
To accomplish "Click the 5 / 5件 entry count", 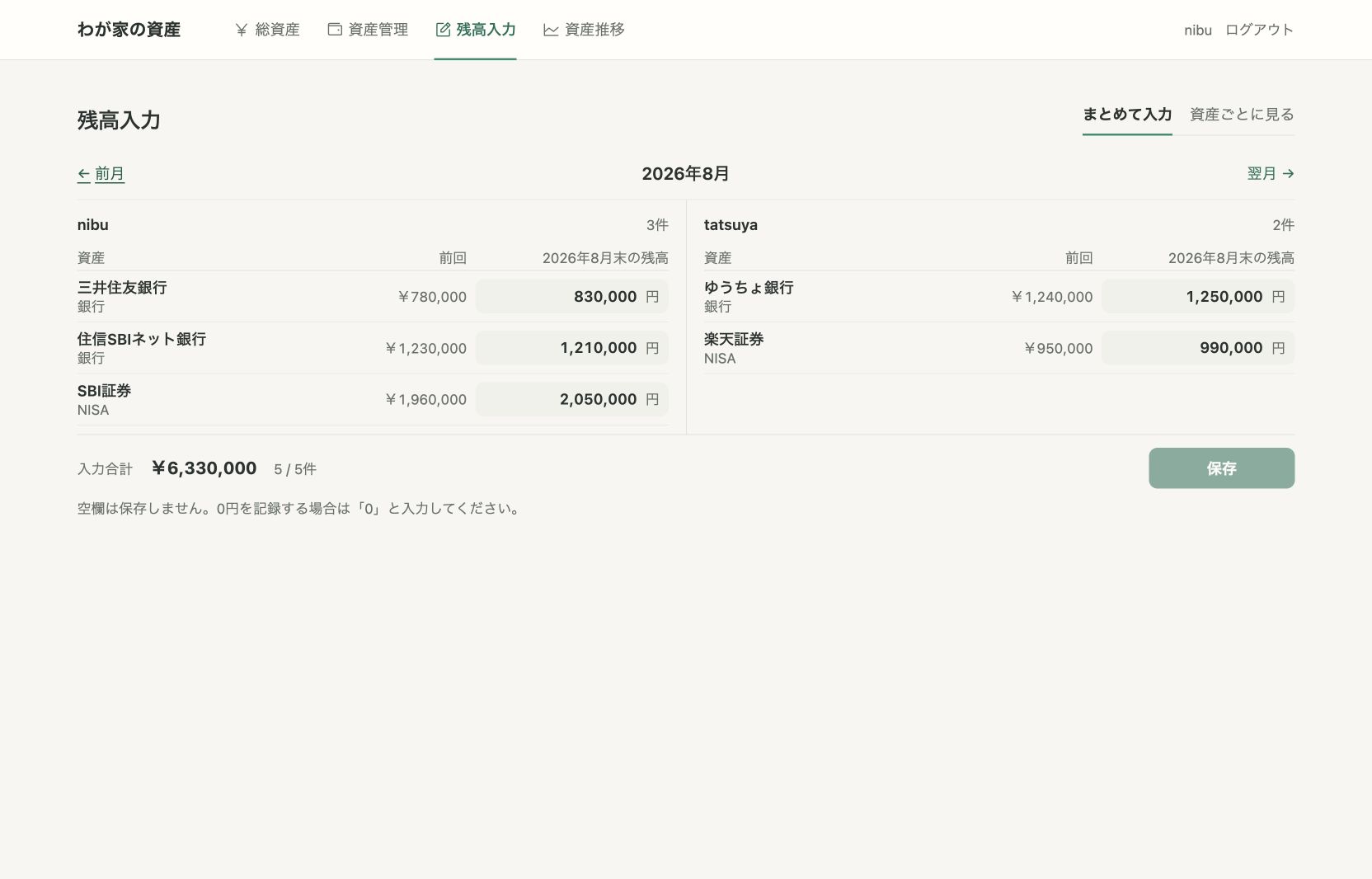I will [295, 469].
